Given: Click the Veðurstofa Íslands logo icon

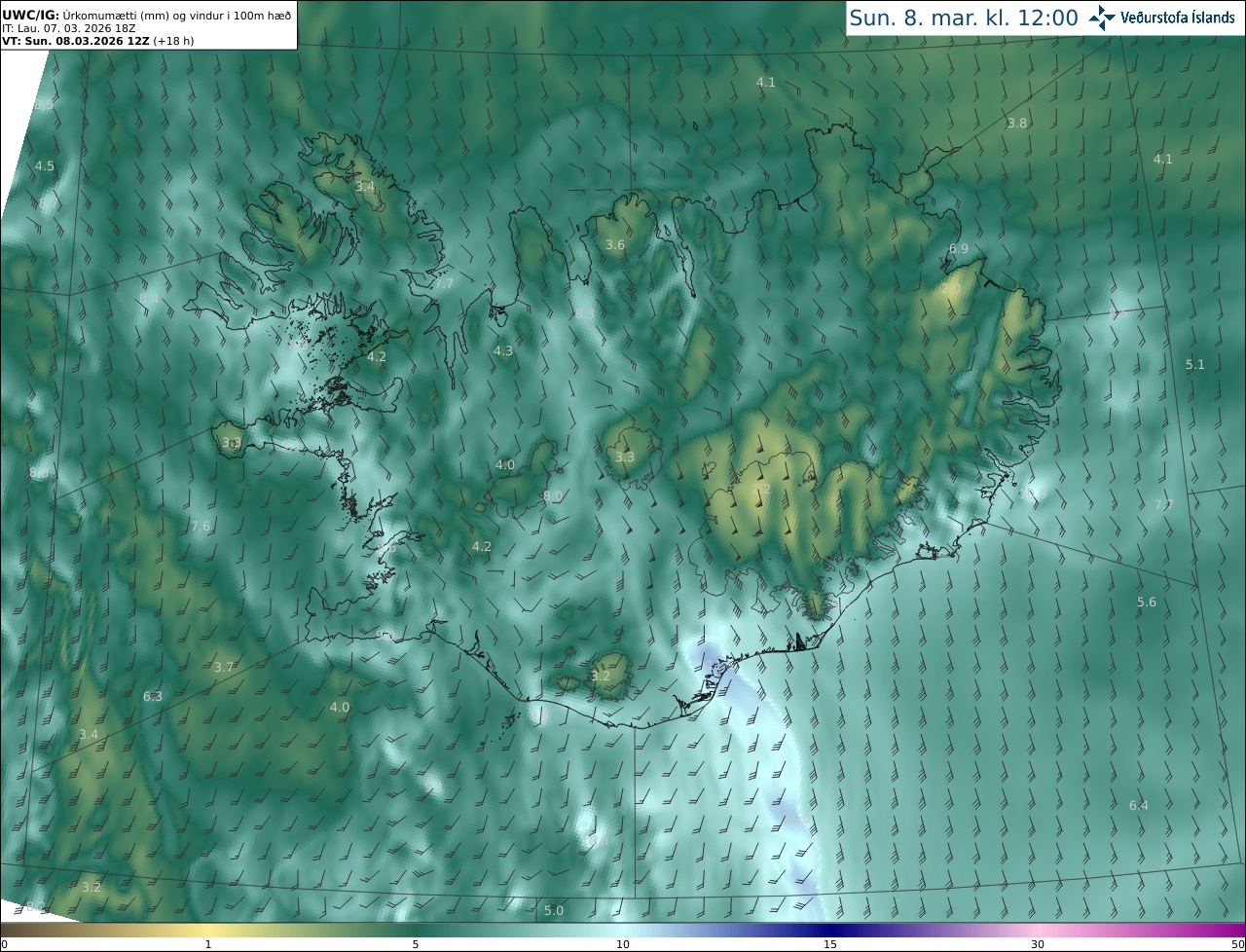Looking at the screenshot, I should pyautogui.click(x=1102, y=18).
